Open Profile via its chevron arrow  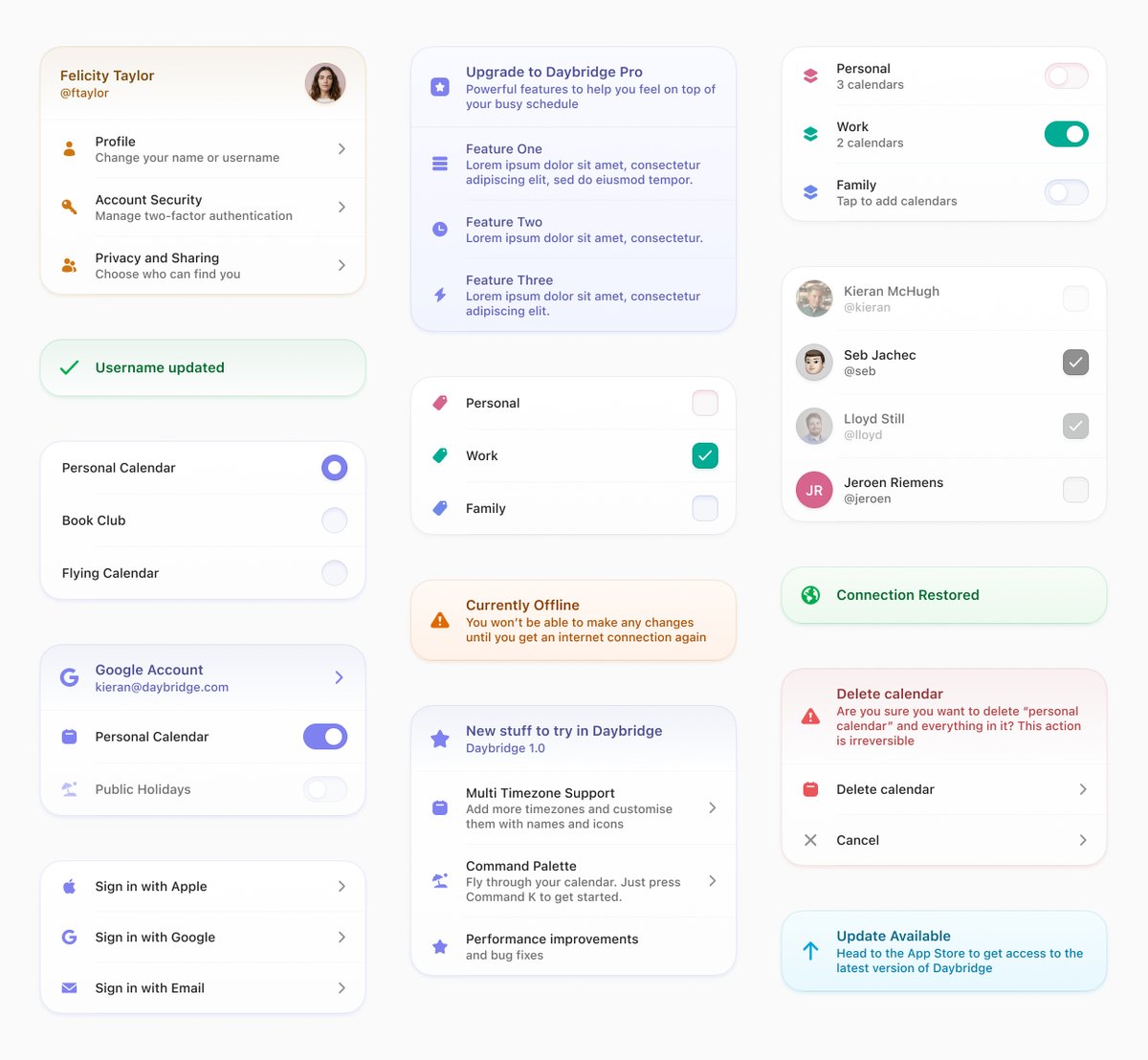point(342,149)
